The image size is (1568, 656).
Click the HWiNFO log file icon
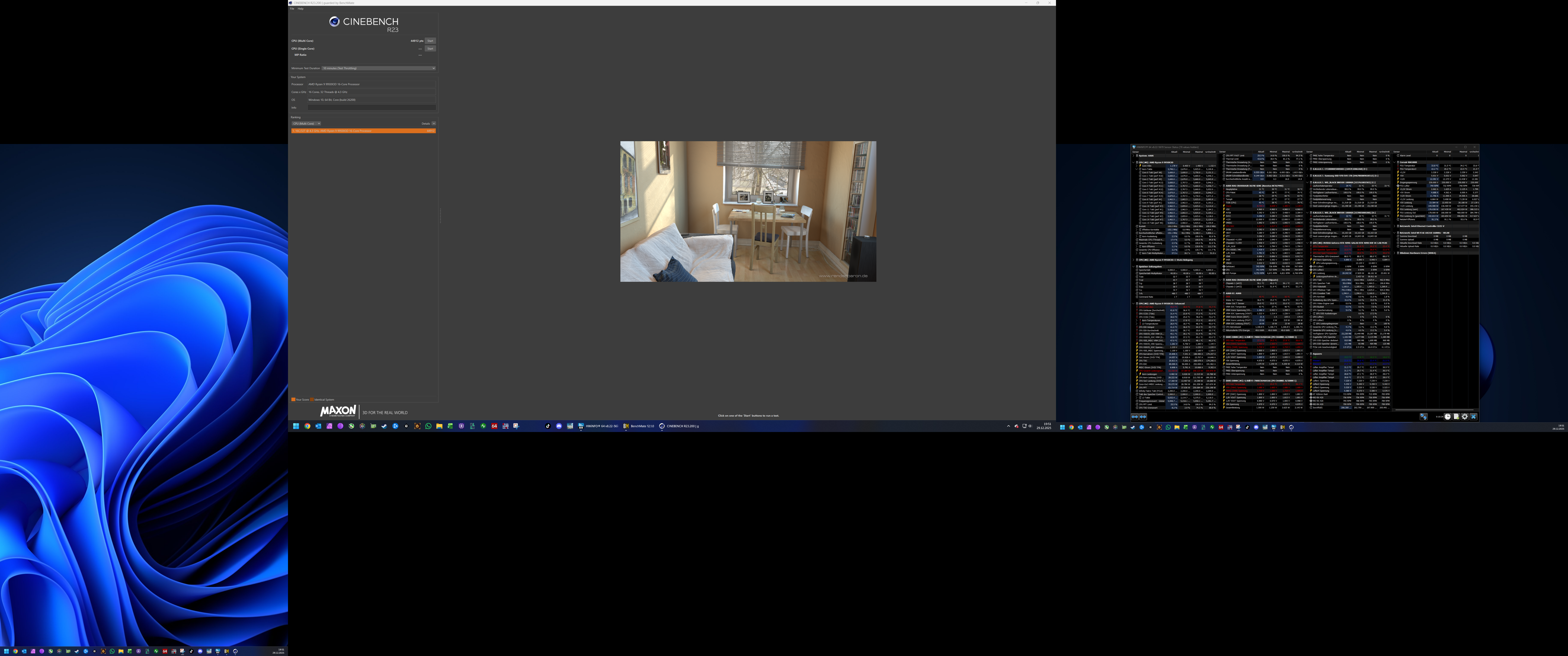click(x=1456, y=417)
